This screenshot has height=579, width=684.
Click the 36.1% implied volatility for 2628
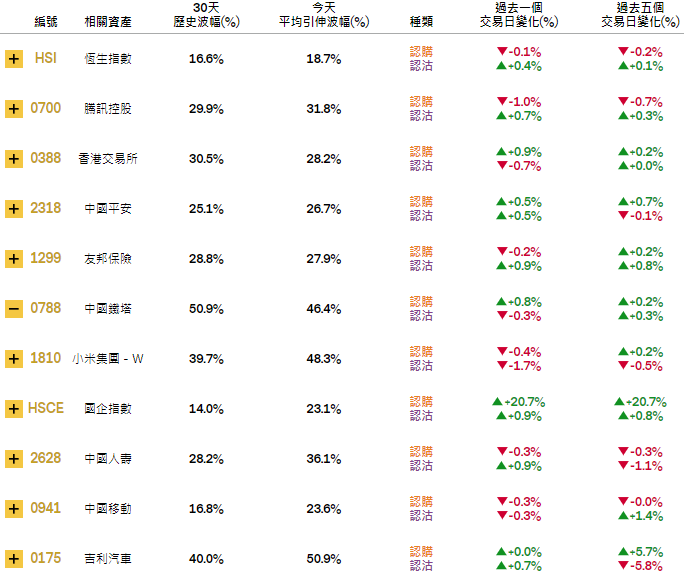point(324,459)
